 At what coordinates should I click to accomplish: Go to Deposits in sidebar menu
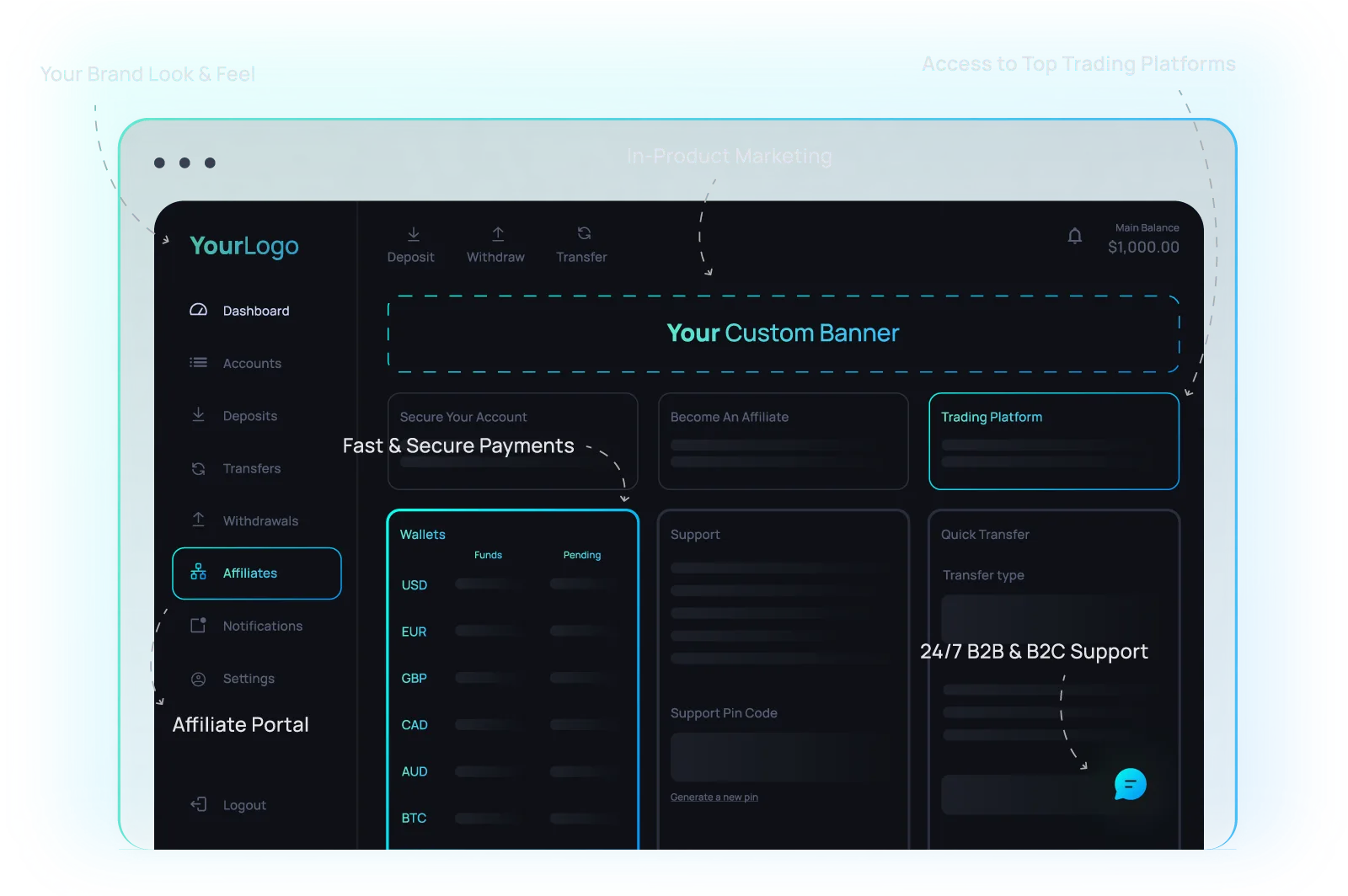coord(249,416)
